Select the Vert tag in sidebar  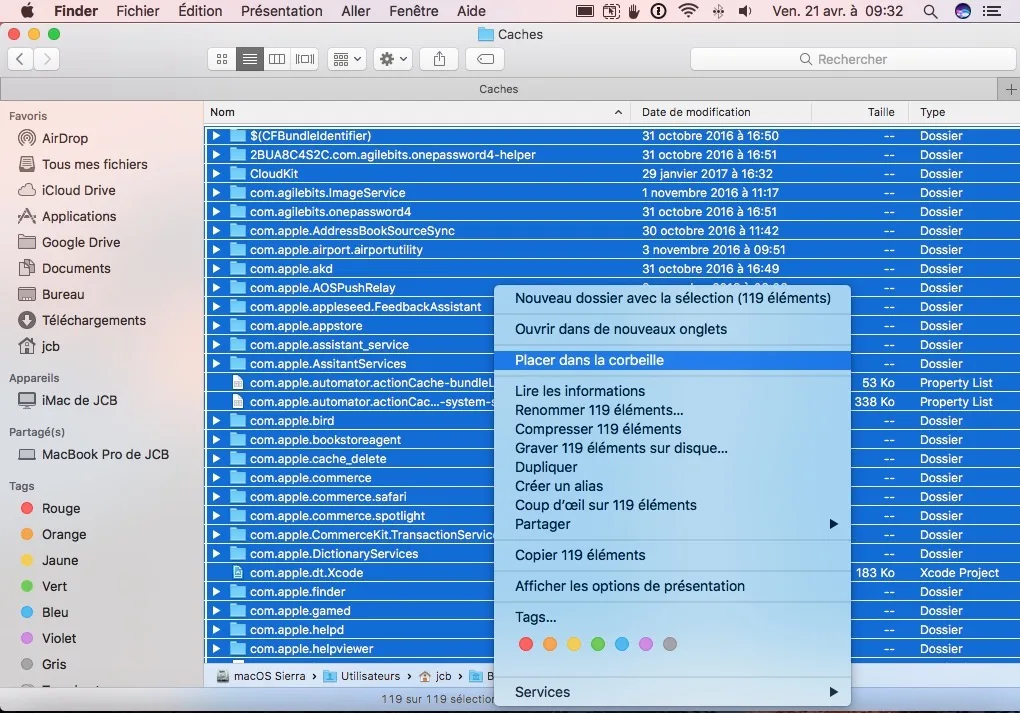coord(44,586)
